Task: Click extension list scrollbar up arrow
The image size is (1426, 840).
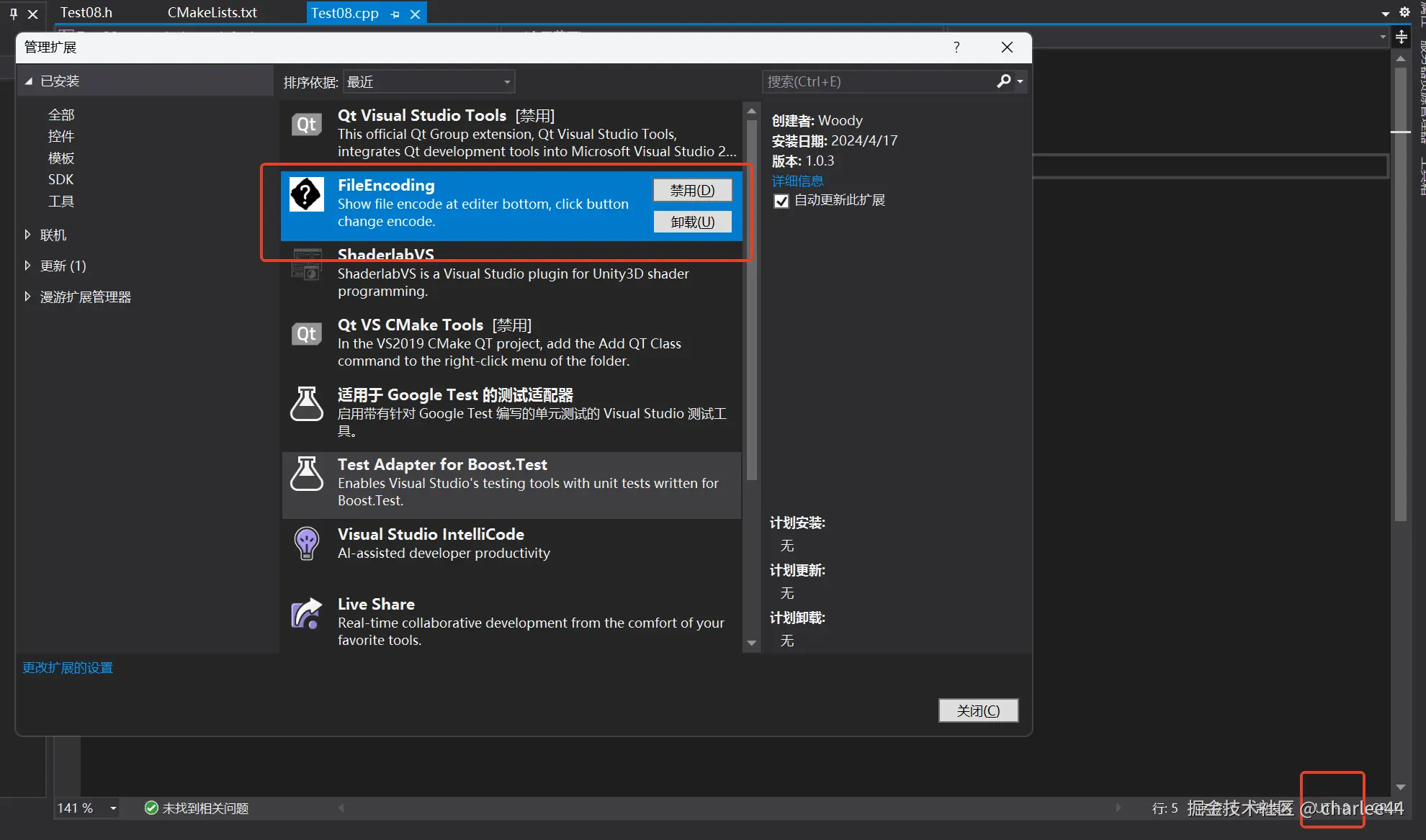Action: 751,111
